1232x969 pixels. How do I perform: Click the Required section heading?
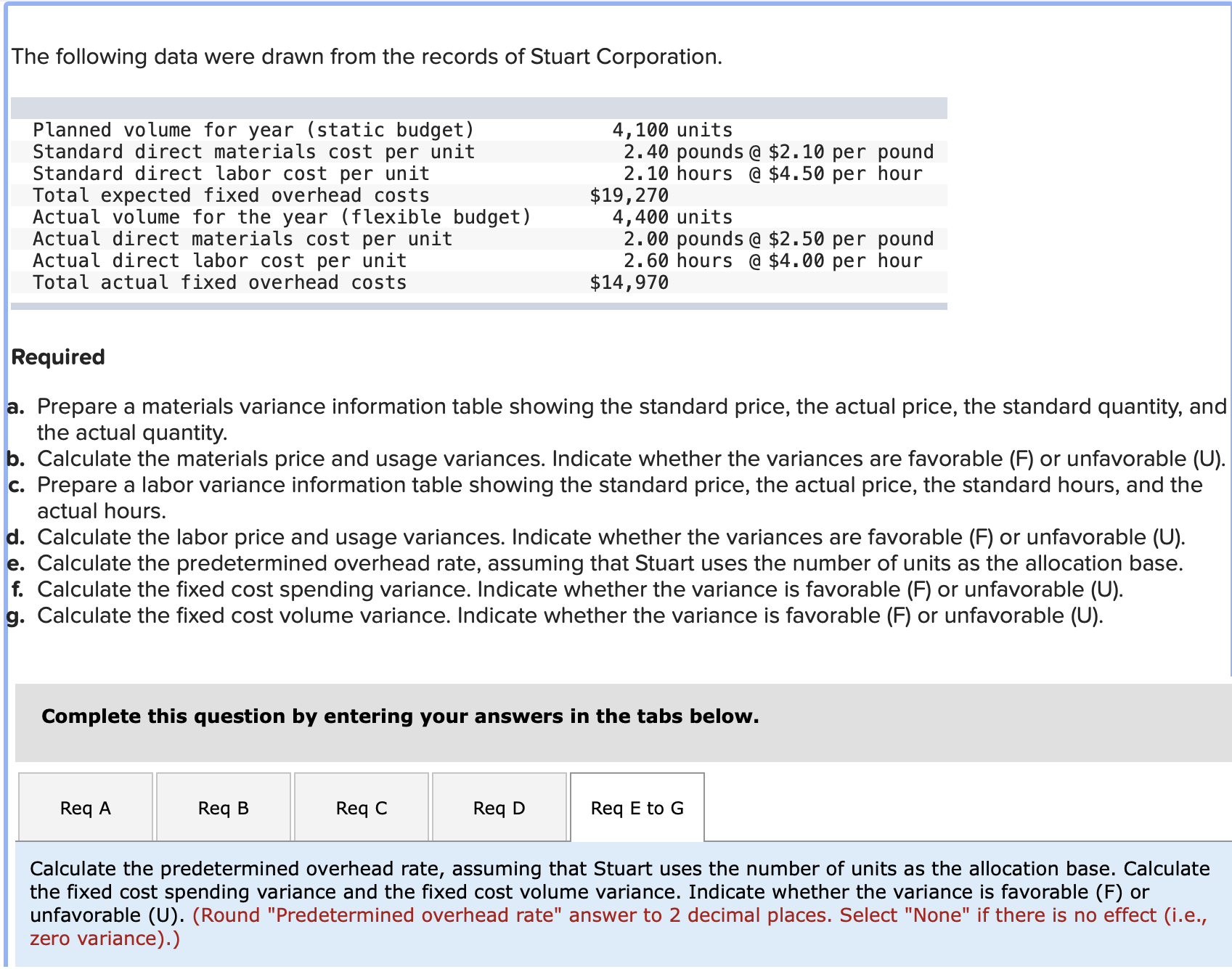(57, 356)
